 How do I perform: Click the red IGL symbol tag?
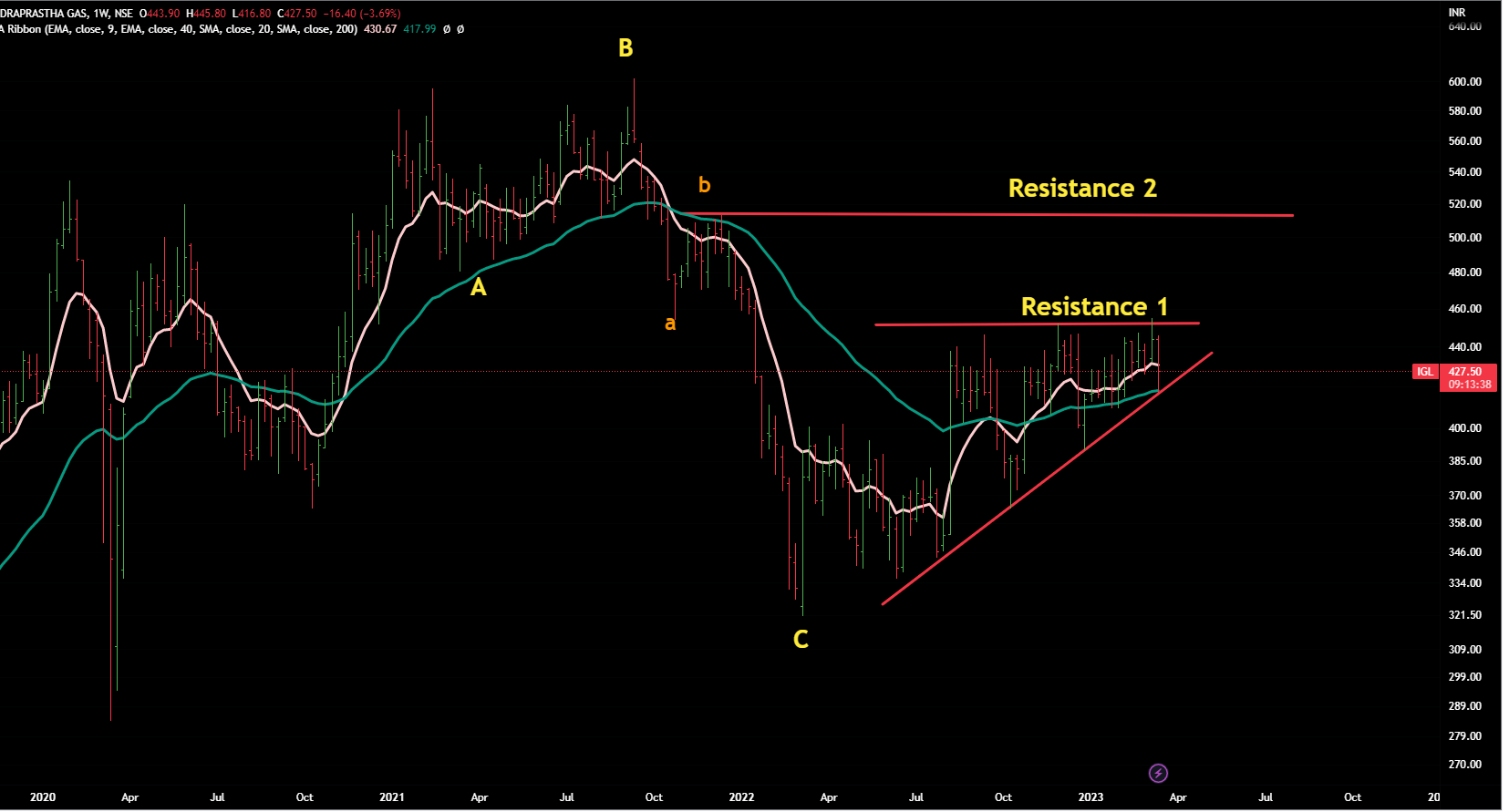pos(1424,372)
